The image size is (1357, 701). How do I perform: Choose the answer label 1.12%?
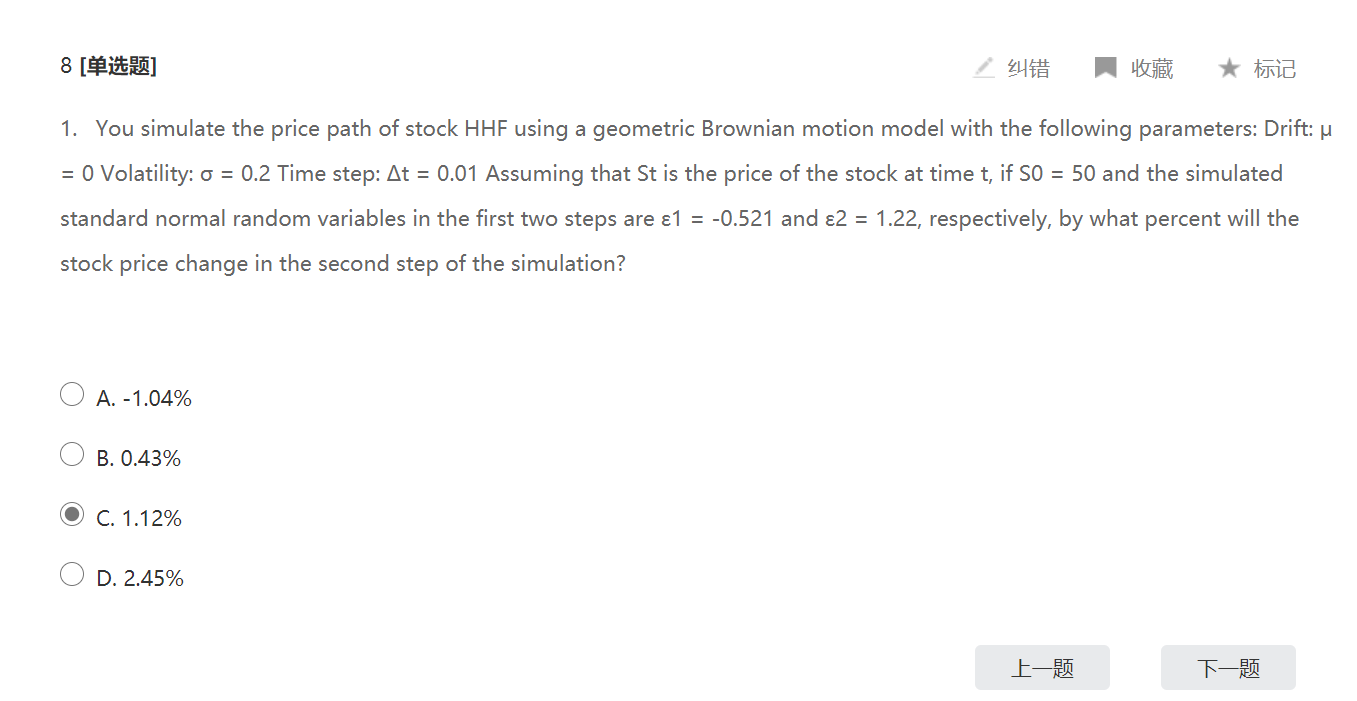152,519
